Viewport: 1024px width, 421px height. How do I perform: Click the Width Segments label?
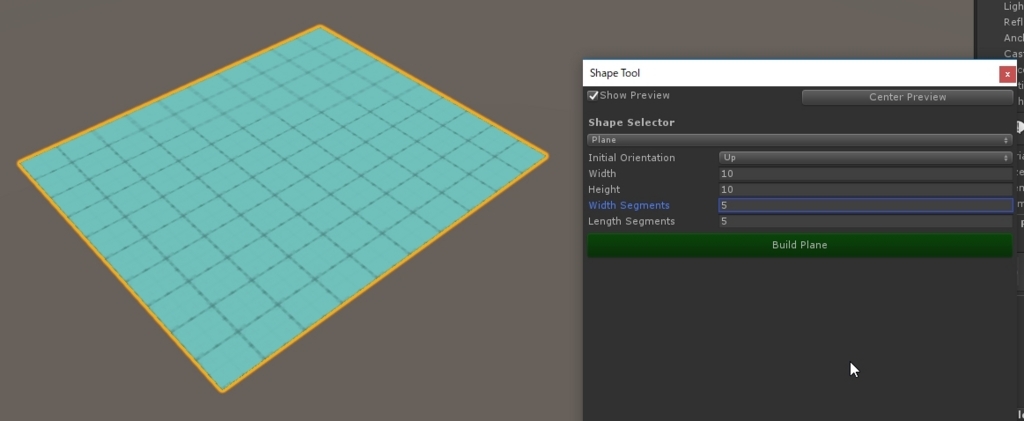[629, 206]
